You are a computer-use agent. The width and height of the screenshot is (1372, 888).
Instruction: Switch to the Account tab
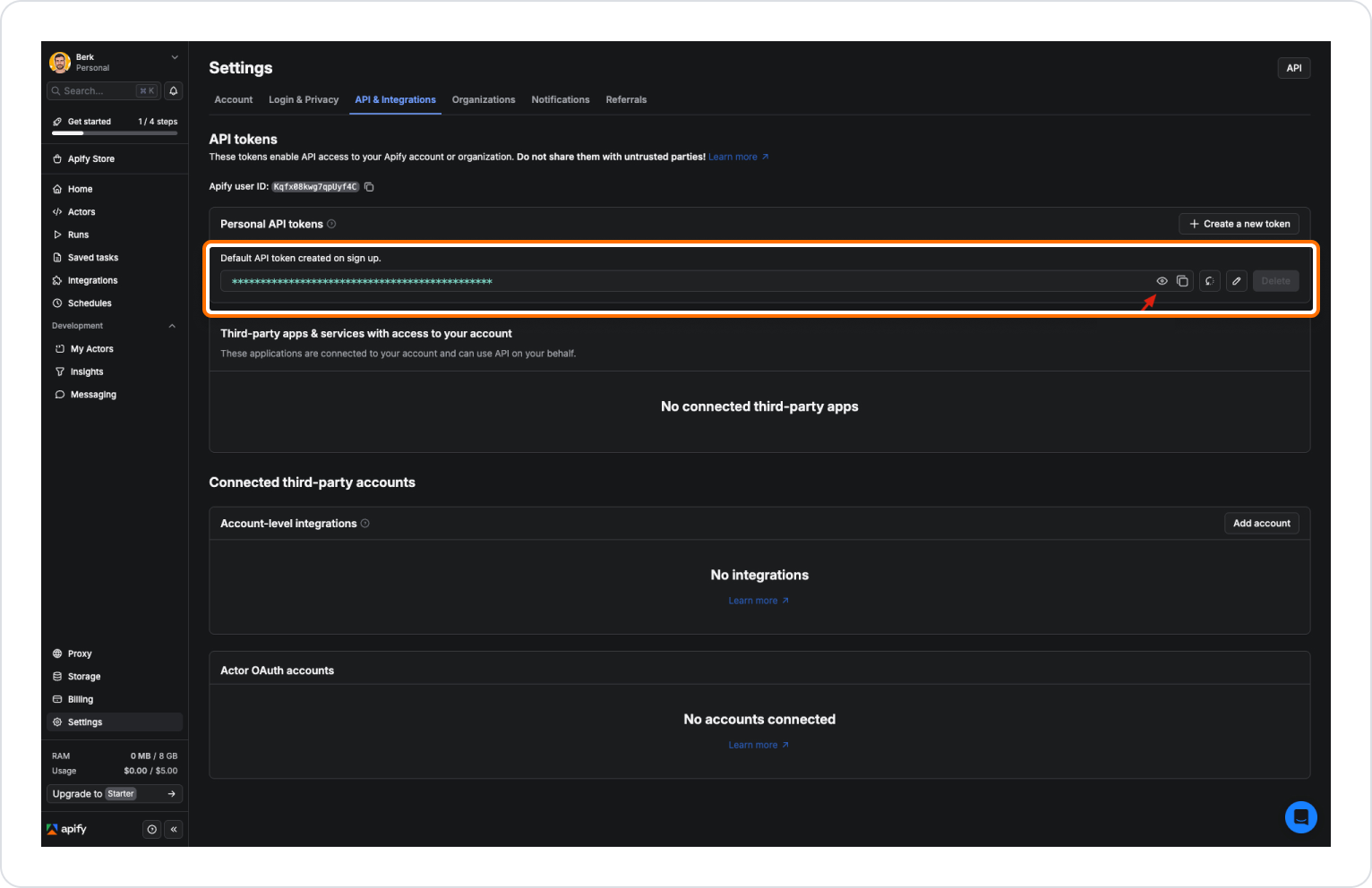[234, 99]
